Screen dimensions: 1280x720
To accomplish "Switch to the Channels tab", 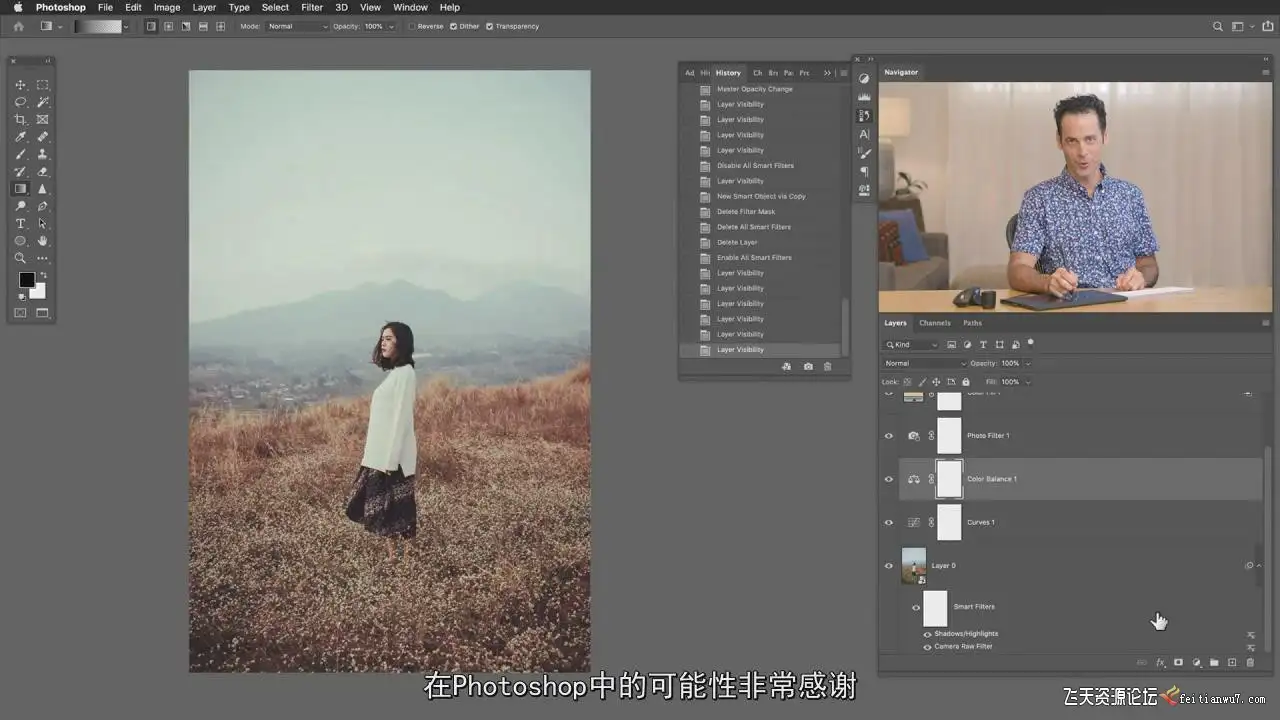I will pyautogui.click(x=935, y=323).
